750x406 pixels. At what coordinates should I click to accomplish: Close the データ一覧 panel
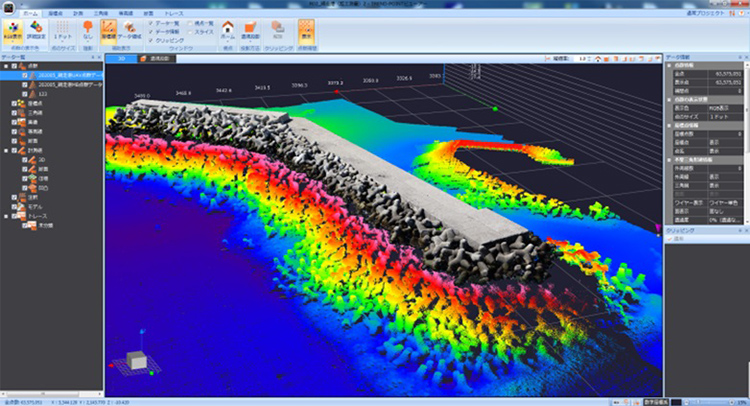[99, 57]
